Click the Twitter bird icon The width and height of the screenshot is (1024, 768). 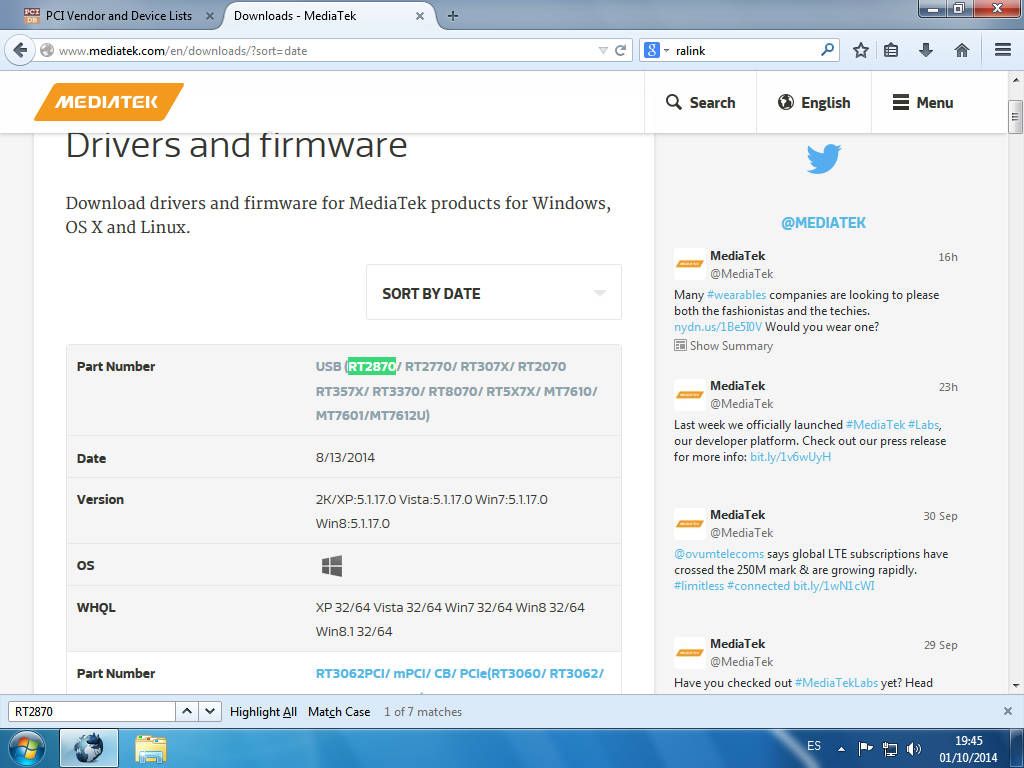[x=823, y=159]
